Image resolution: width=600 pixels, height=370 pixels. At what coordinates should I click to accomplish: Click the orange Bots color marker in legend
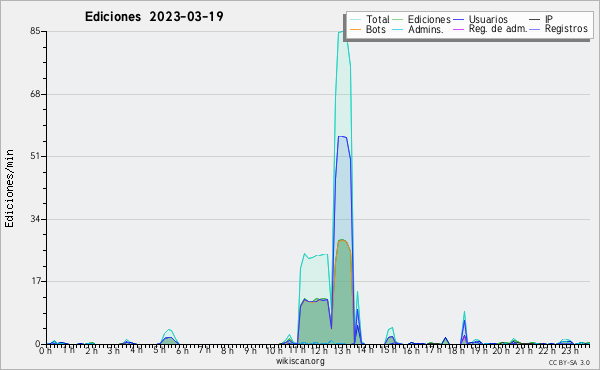355,30
